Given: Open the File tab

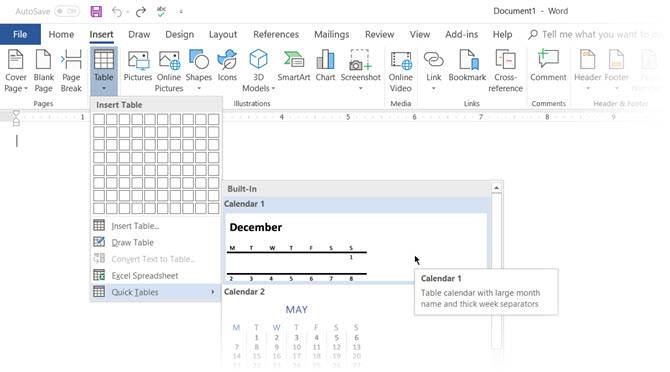Looking at the screenshot, I should 20,34.
